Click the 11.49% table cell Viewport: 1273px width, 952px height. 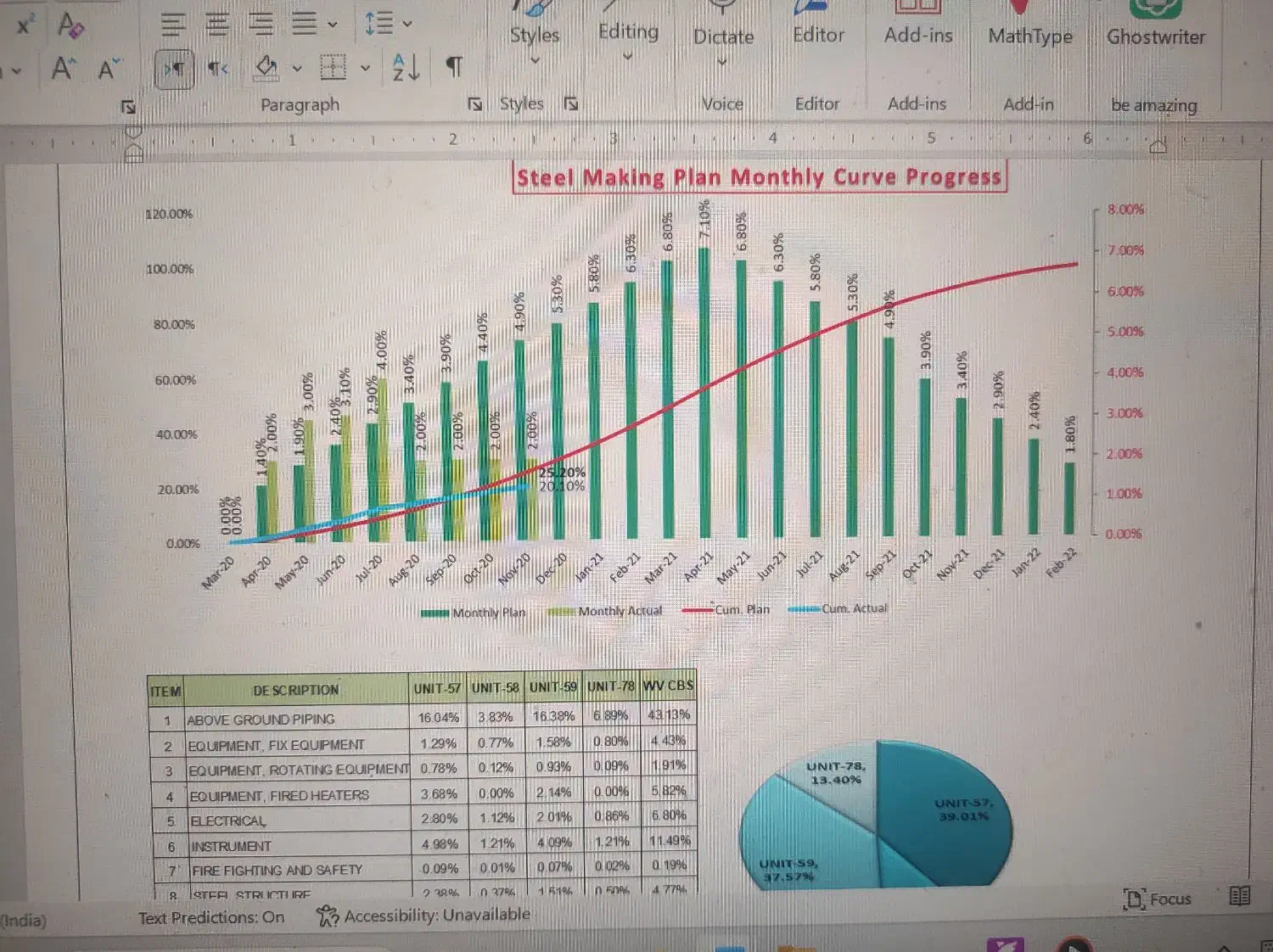point(670,841)
